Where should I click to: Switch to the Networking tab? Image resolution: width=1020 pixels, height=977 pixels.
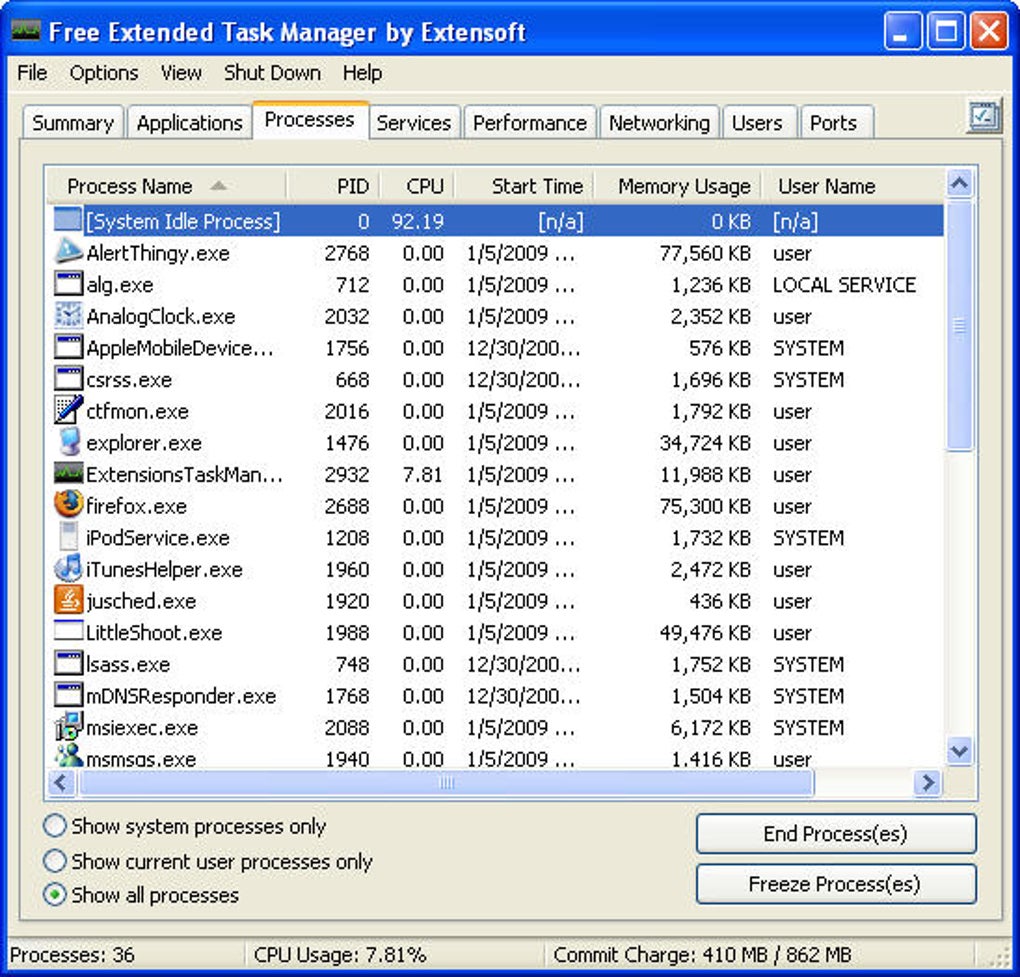tap(660, 122)
